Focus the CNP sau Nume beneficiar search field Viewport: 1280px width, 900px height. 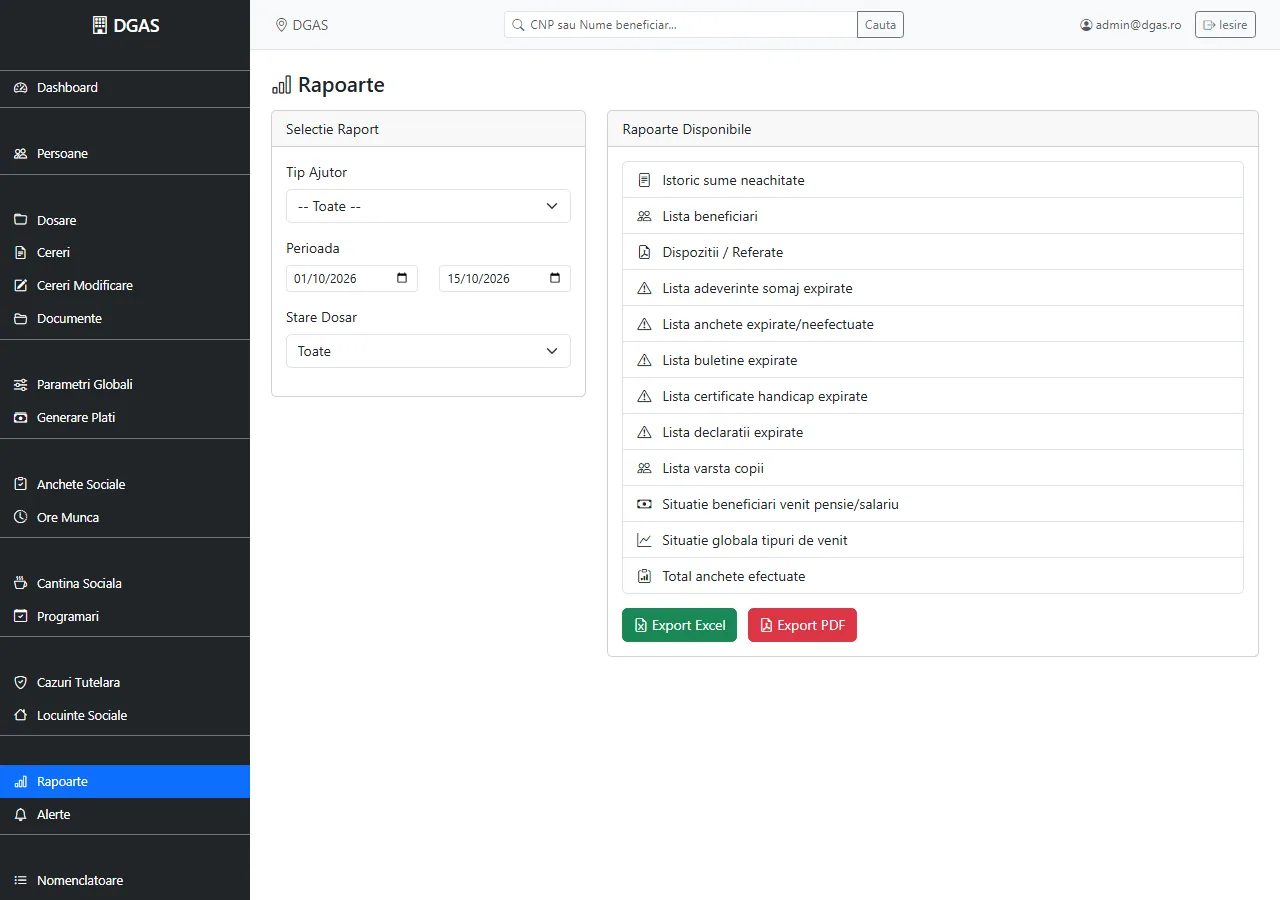(680, 25)
